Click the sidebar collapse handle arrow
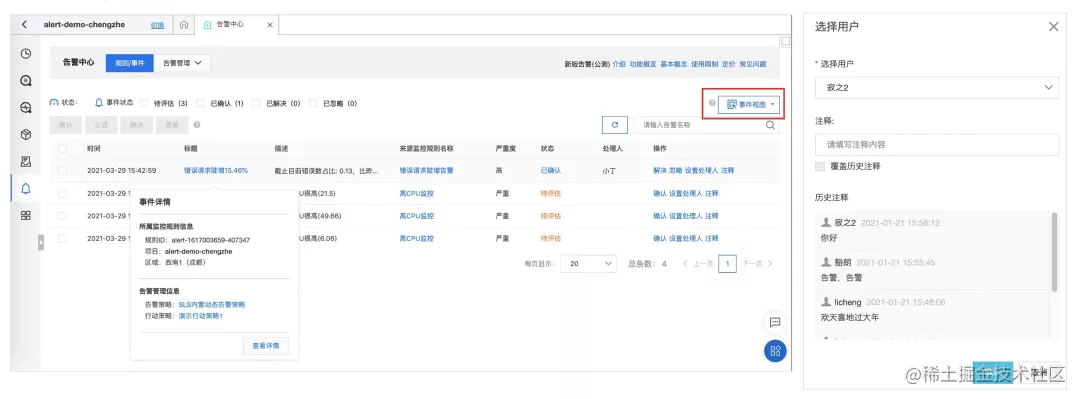The image size is (1080, 399). pyautogui.click(x=41, y=242)
